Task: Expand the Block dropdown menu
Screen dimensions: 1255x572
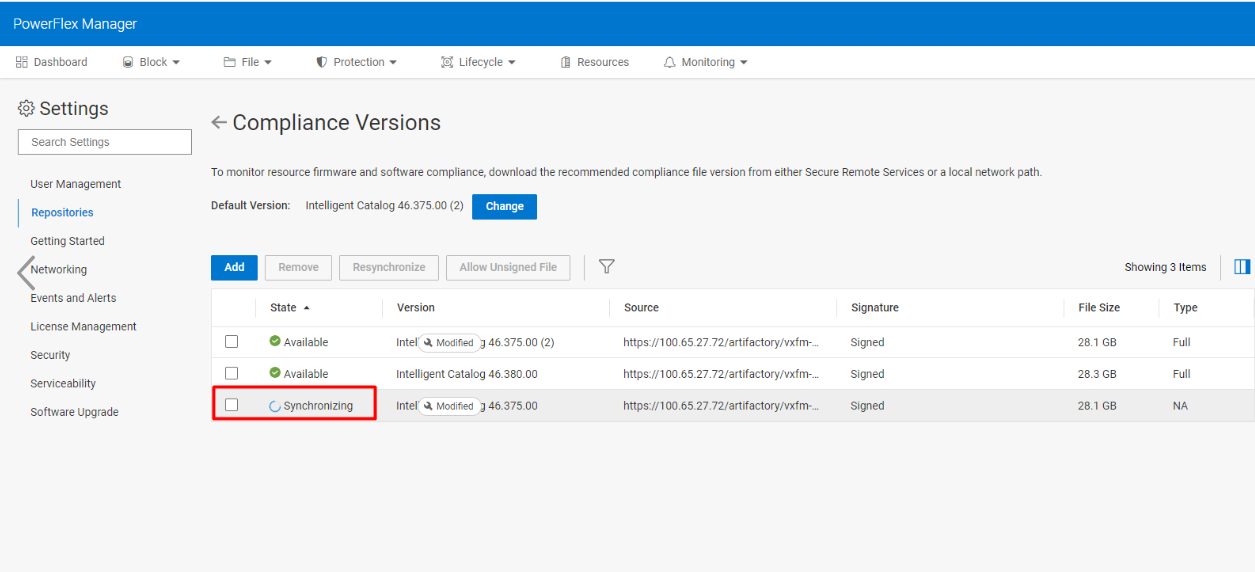Action: (x=151, y=62)
